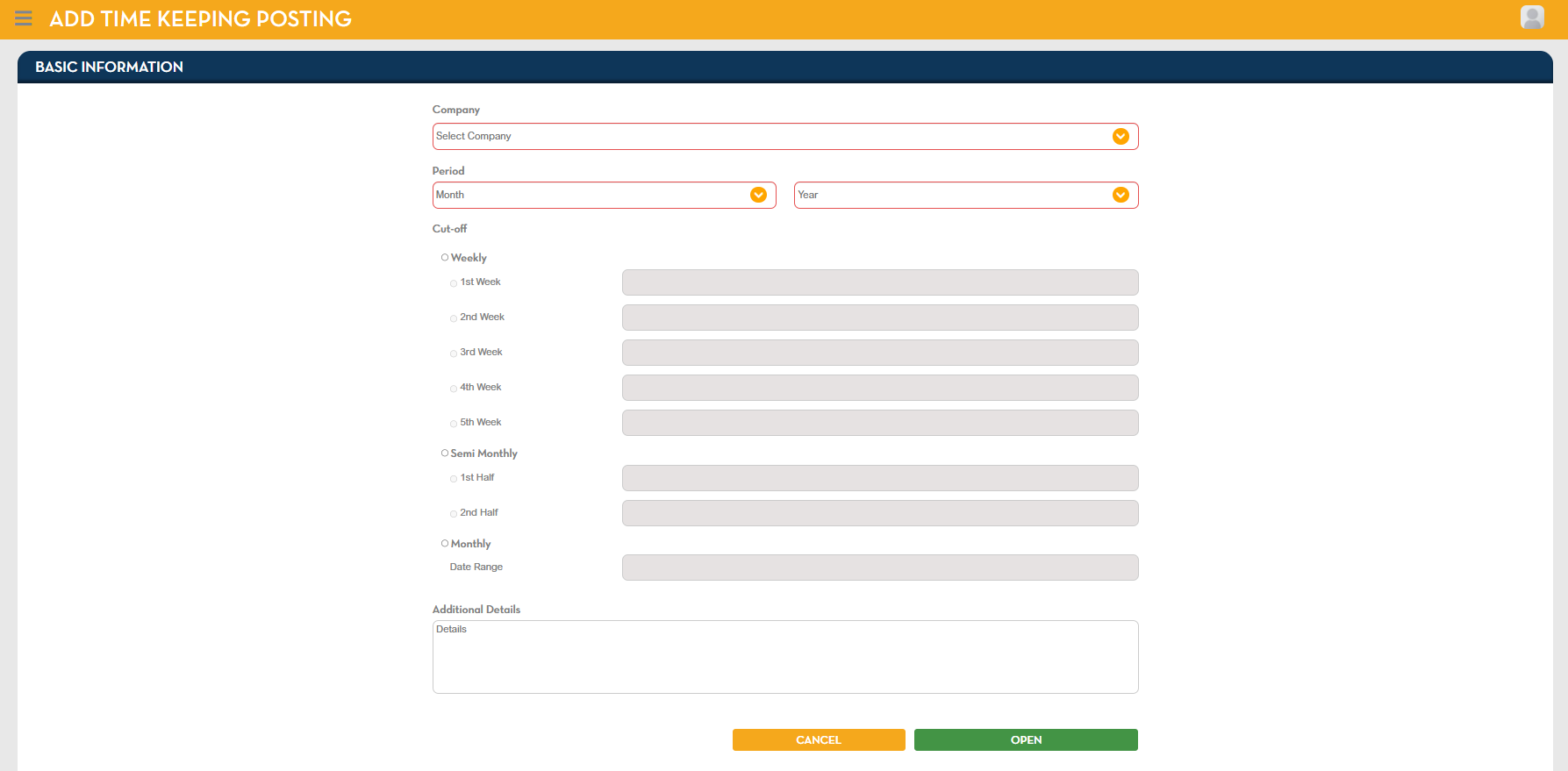Expand the Select Company dropdown arrow
Image resolution: width=1568 pixels, height=771 pixels.
pyautogui.click(x=1121, y=136)
